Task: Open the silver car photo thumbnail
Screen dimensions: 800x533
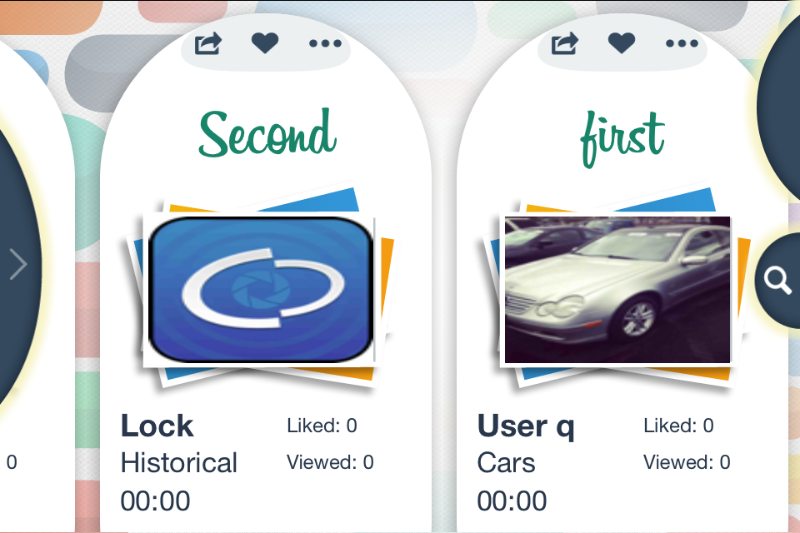Action: coord(617,289)
